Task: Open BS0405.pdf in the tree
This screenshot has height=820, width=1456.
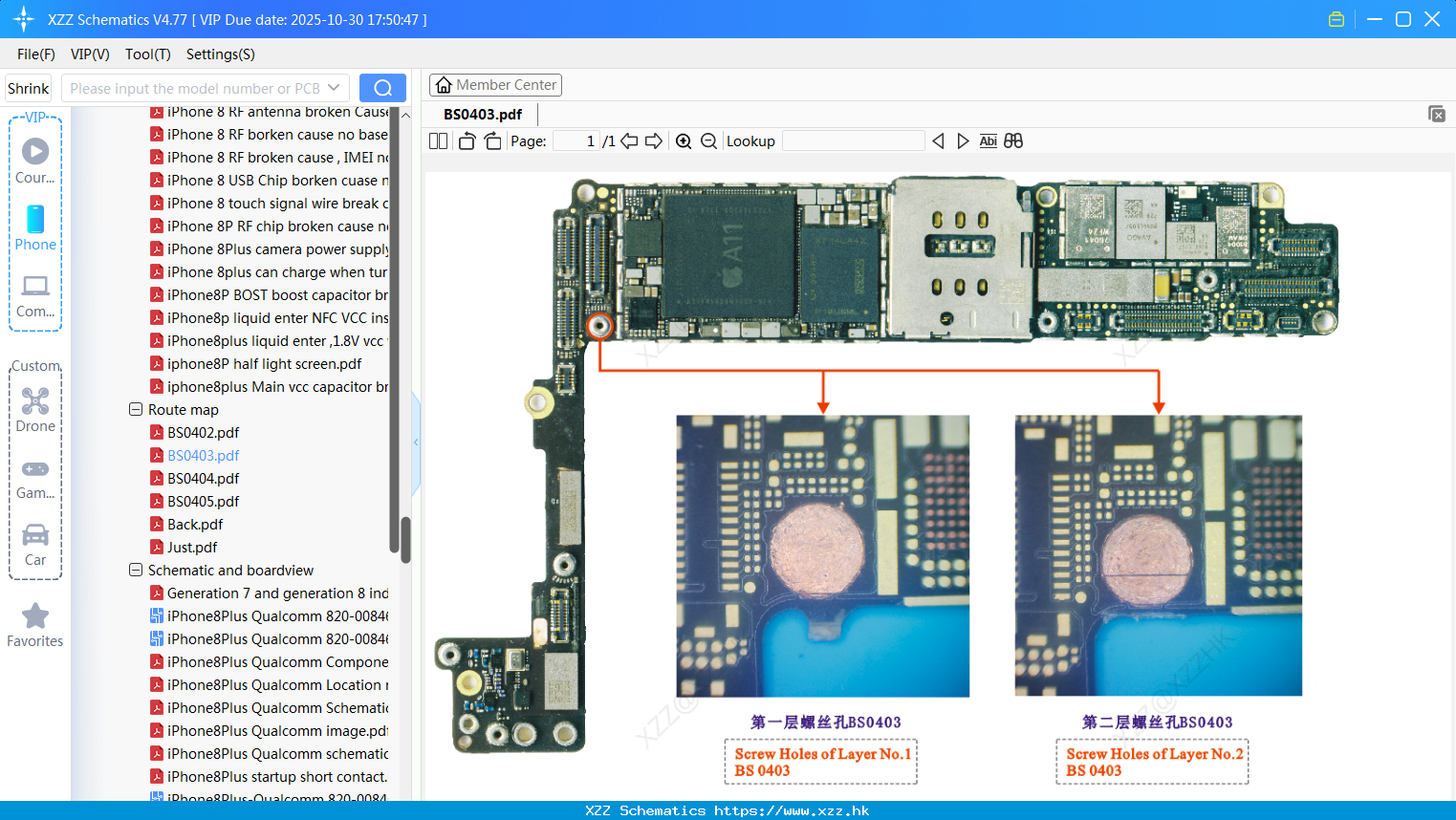Action: [x=203, y=501]
